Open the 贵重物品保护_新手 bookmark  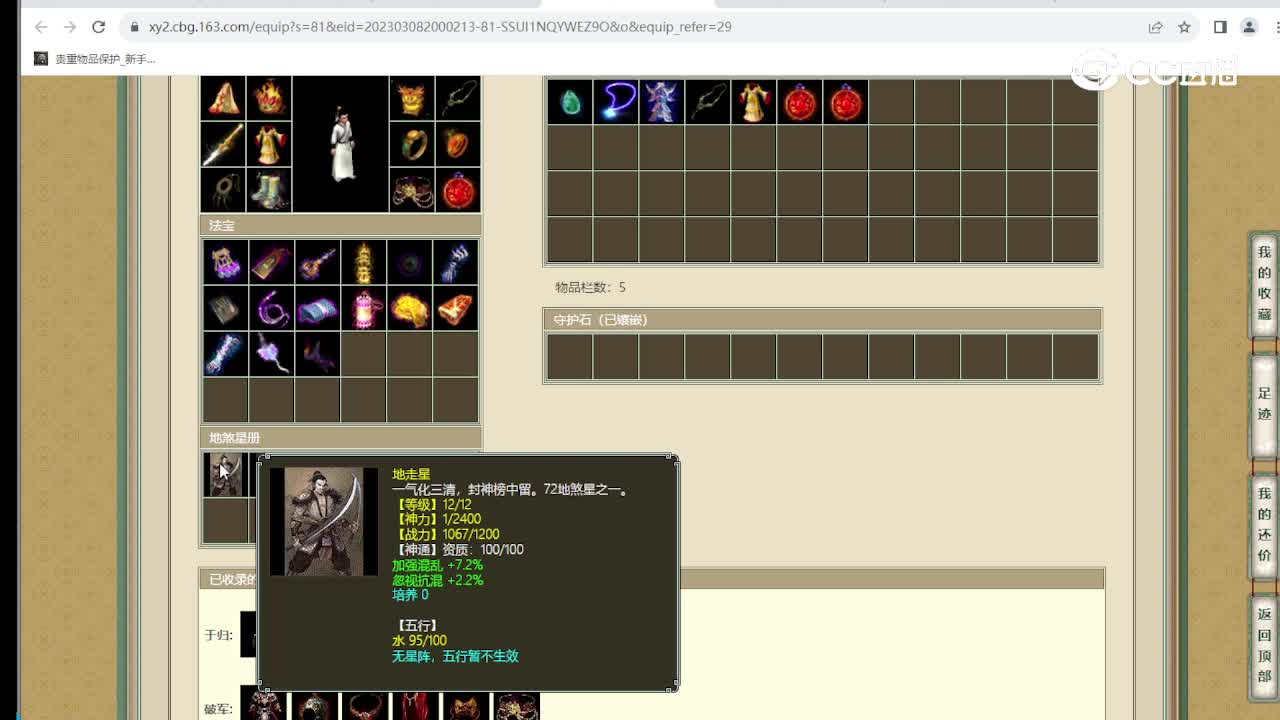tap(95, 59)
